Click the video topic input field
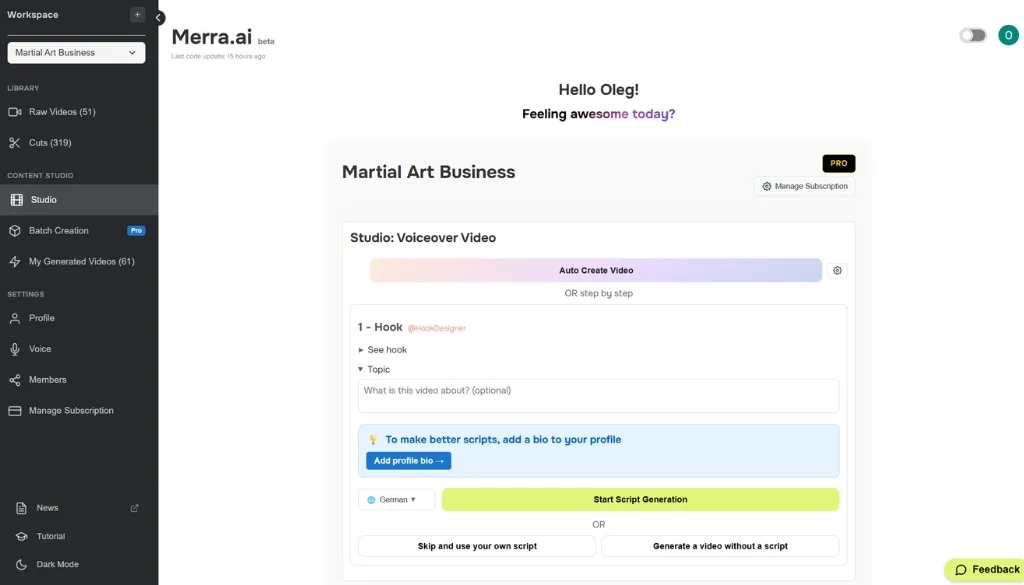 (x=598, y=396)
